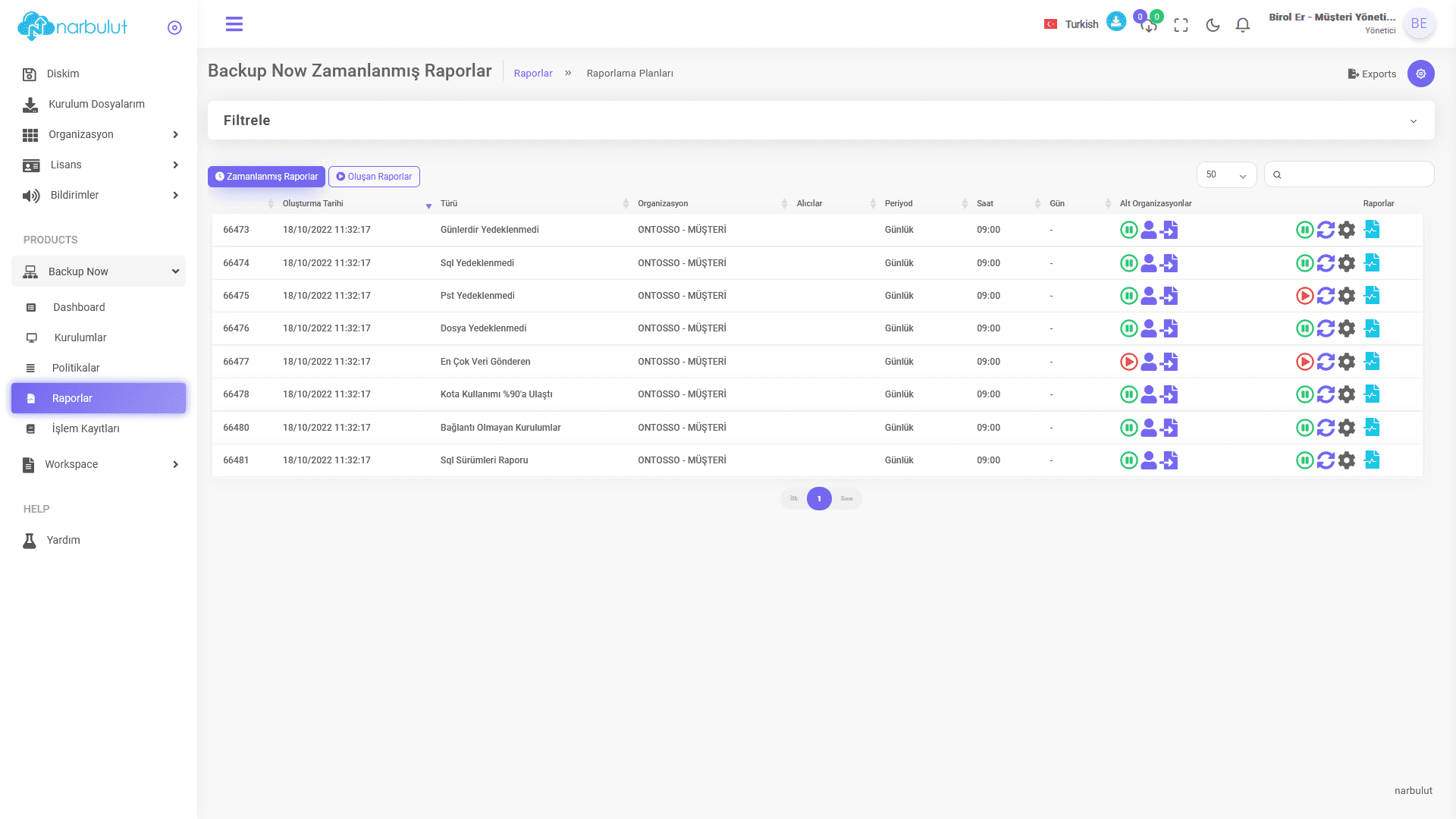Pause sub-organizations for Günlerdir Yedeklenmedi row
This screenshot has height=819, width=1456.
tap(1128, 230)
